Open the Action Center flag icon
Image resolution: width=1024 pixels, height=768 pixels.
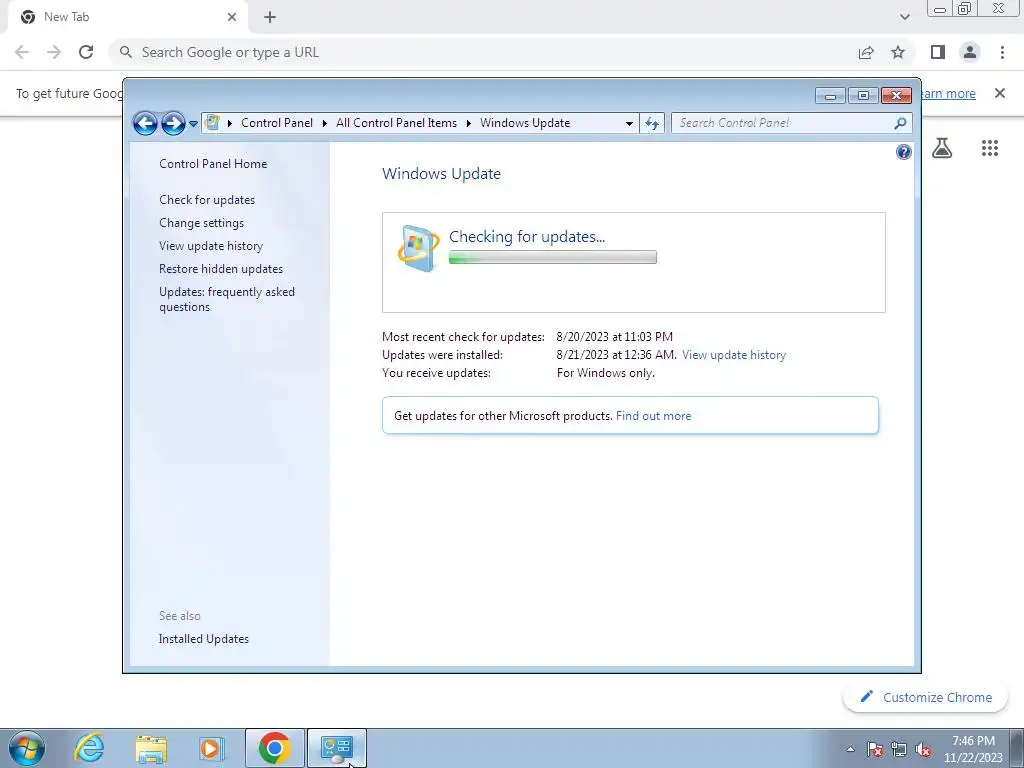pyautogui.click(x=875, y=749)
